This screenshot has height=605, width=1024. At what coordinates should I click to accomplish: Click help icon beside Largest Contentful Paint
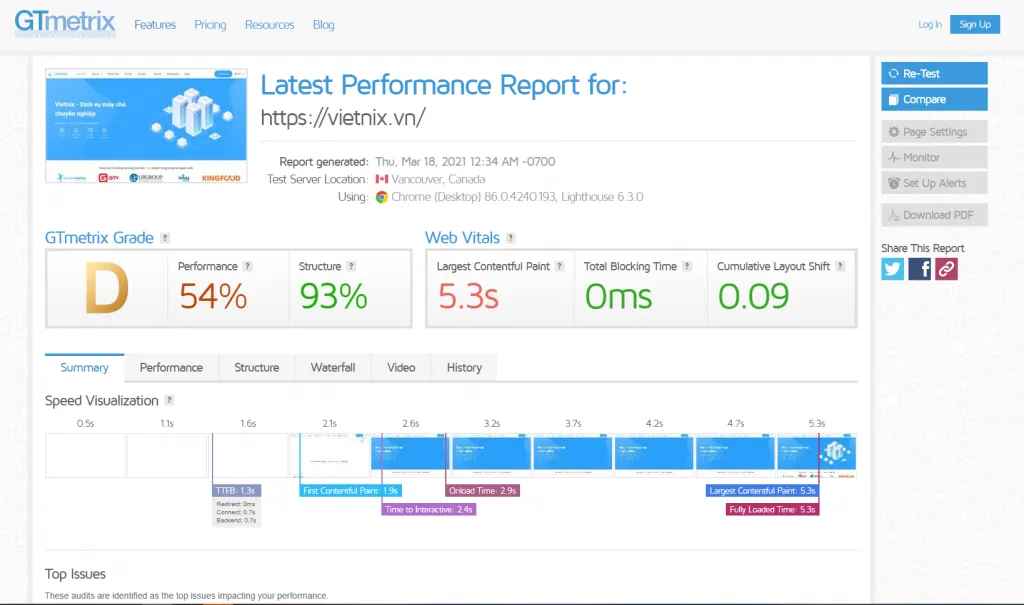click(560, 267)
